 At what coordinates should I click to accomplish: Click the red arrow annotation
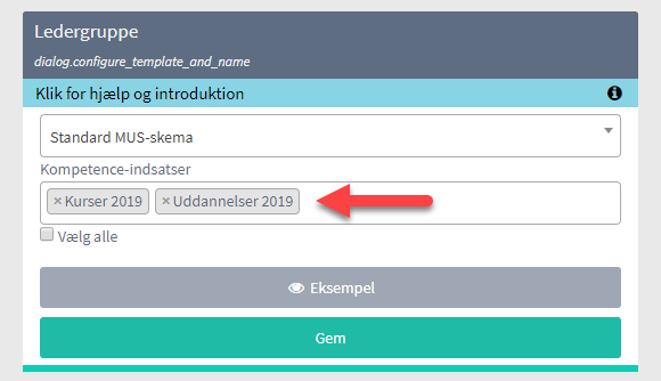click(x=375, y=201)
